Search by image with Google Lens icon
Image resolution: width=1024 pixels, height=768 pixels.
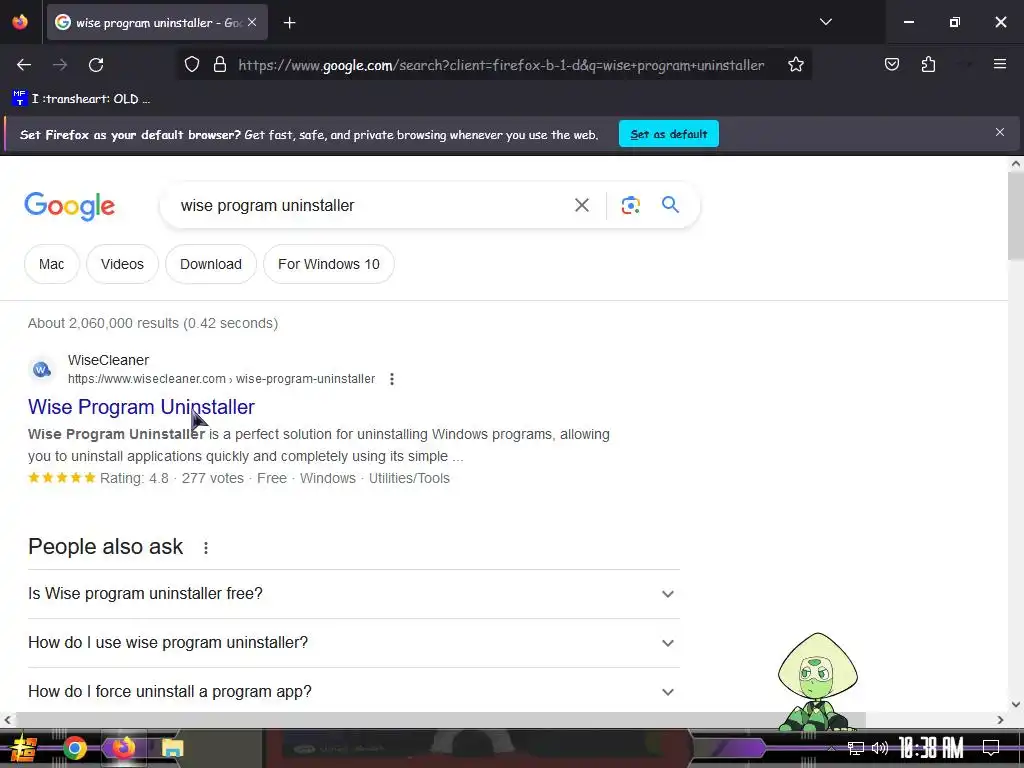coord(630,205)
